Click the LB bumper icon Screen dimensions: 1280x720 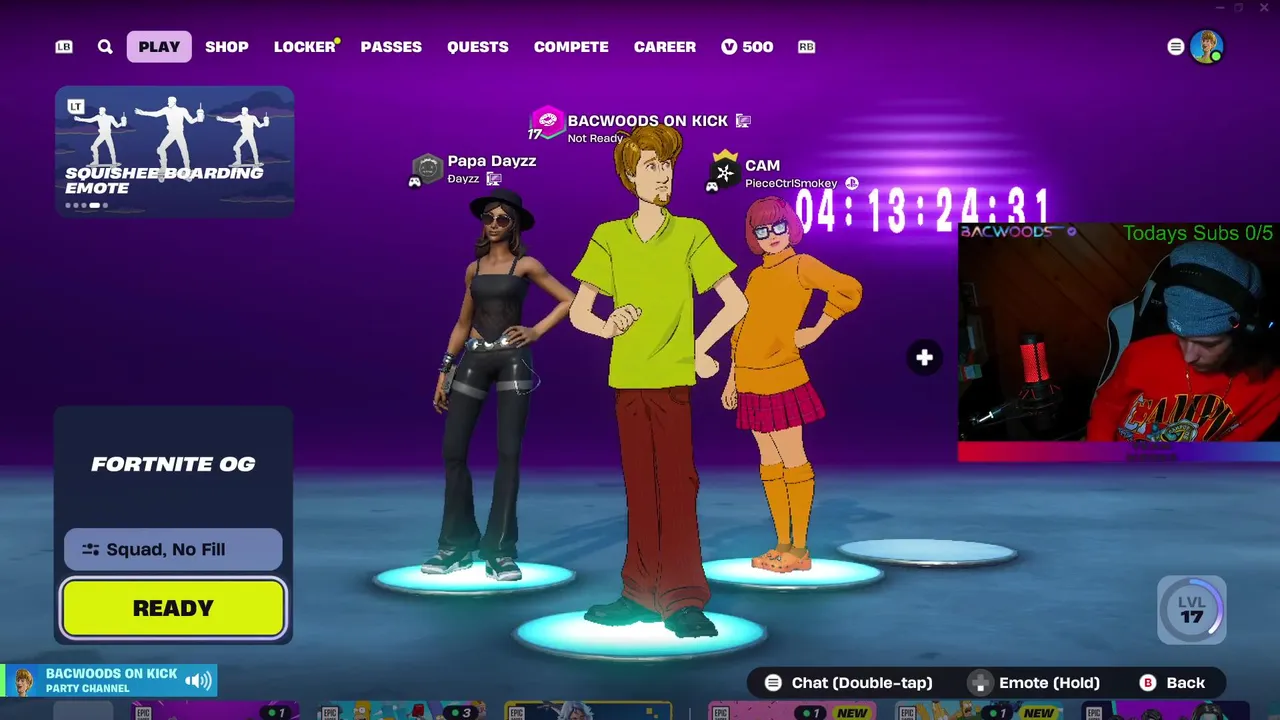[x=64, y=47]
